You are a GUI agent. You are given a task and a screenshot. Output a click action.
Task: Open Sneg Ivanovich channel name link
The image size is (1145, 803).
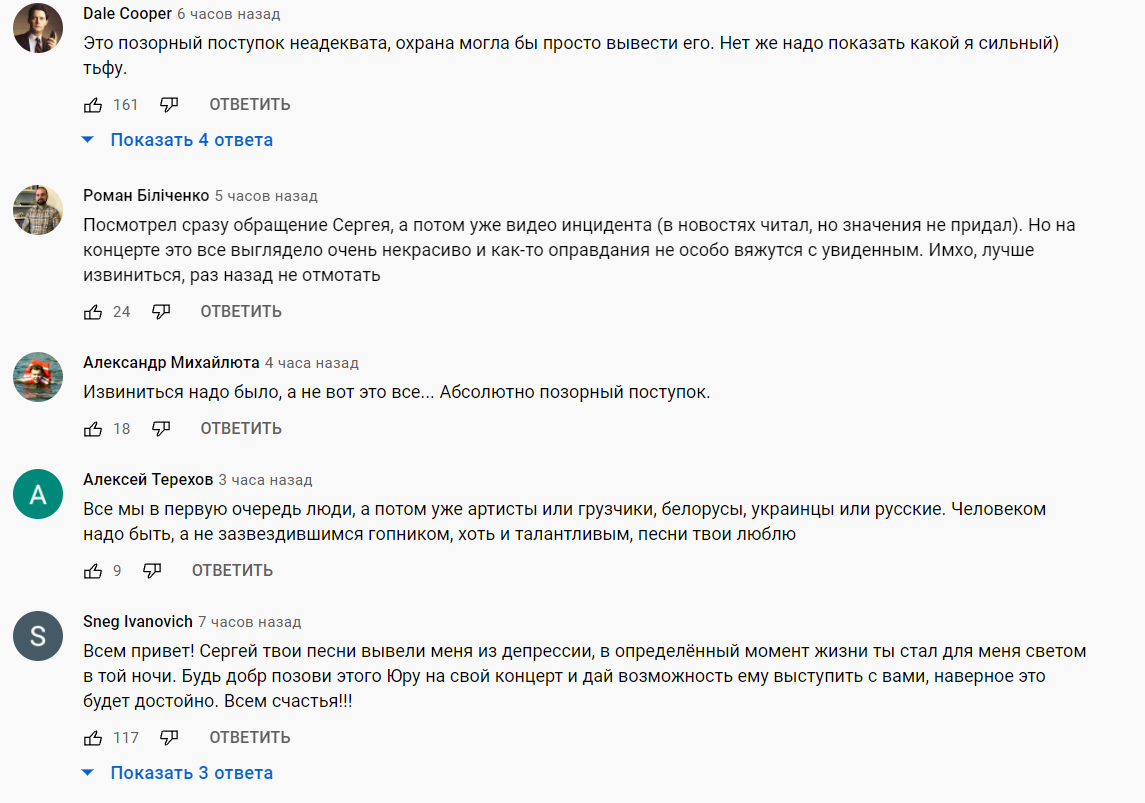click(138, 622)
